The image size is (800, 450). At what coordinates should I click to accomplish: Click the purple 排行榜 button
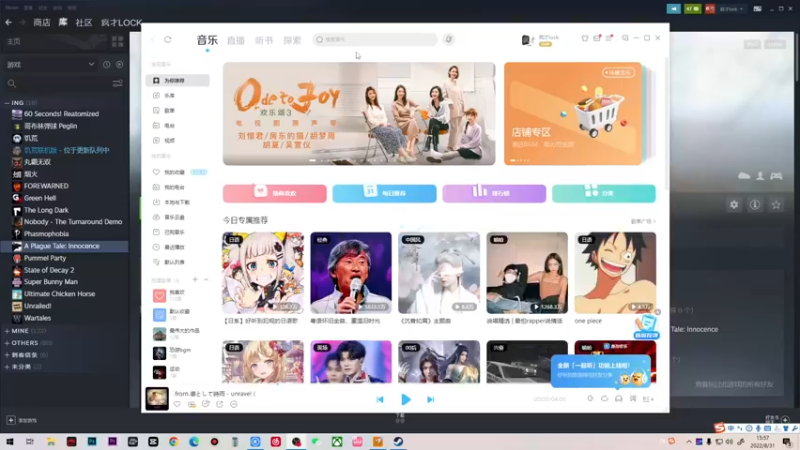(494, 193)
